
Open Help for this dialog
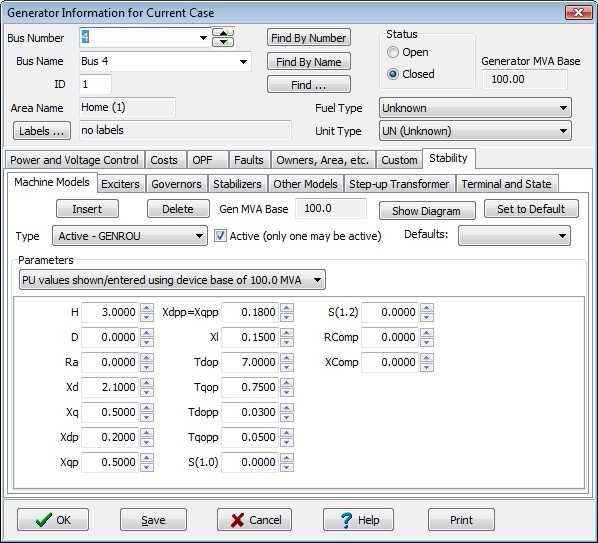tap(358, 519)
